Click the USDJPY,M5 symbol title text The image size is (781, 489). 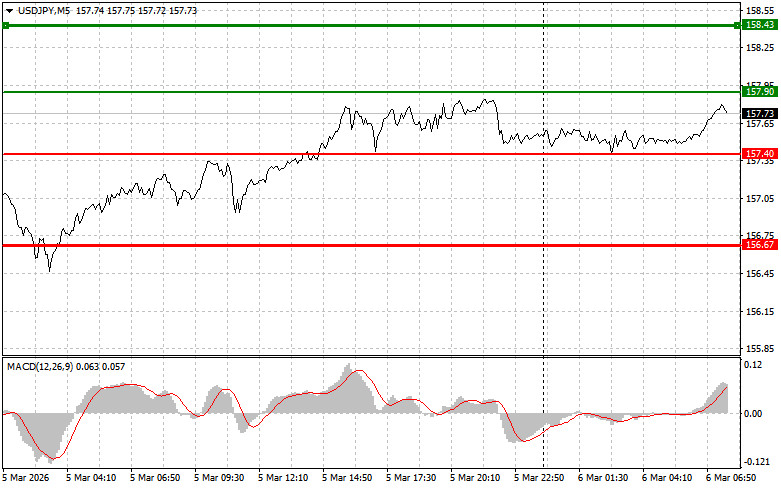point(42,9)
